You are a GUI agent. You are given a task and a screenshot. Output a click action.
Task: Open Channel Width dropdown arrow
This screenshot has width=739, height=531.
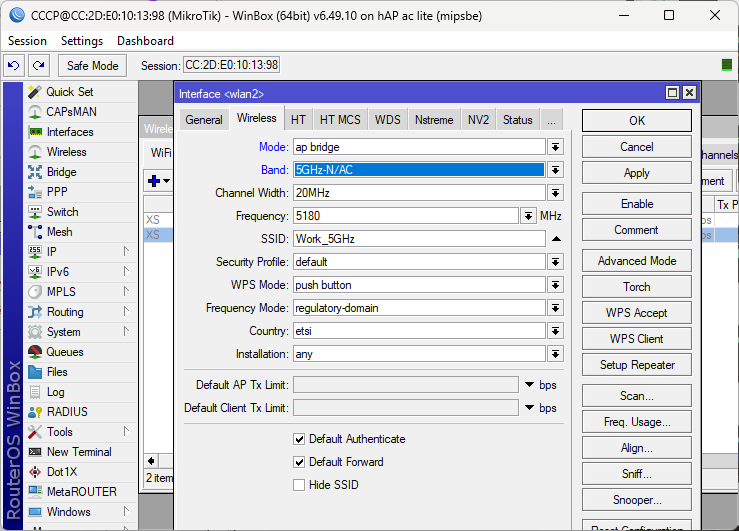tap(556, 193)
